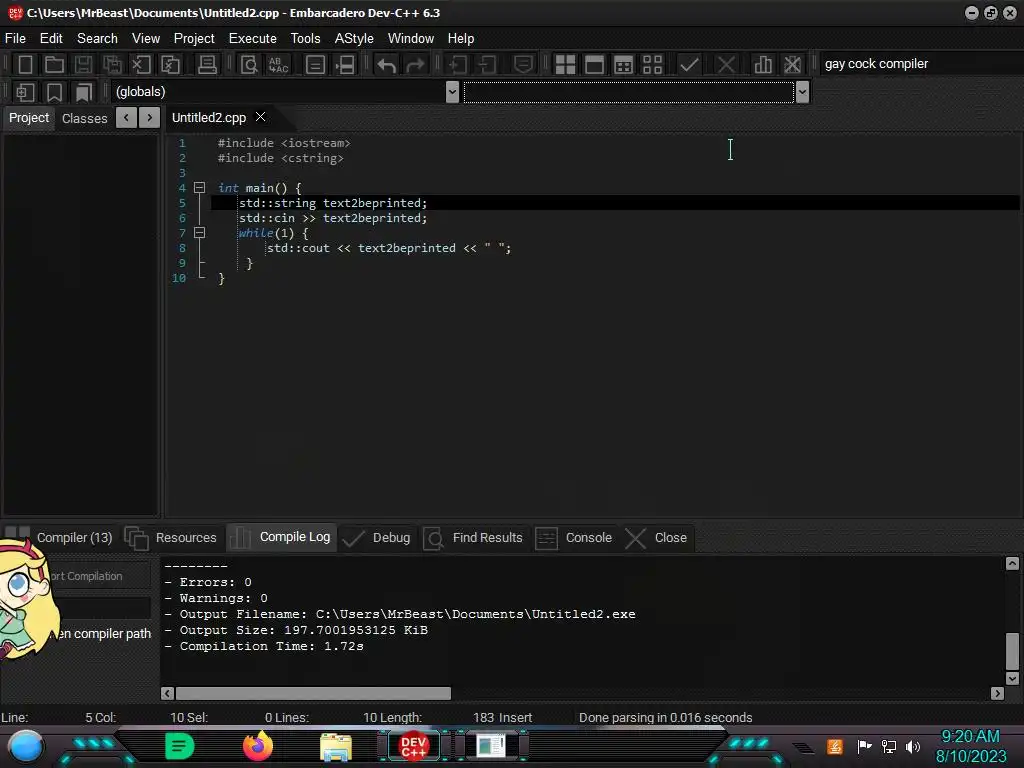Image resolution: width=1024 pixels, height=768 pixels.
Task: Click the left tab navigation arrow
Action: click(126, 118)
